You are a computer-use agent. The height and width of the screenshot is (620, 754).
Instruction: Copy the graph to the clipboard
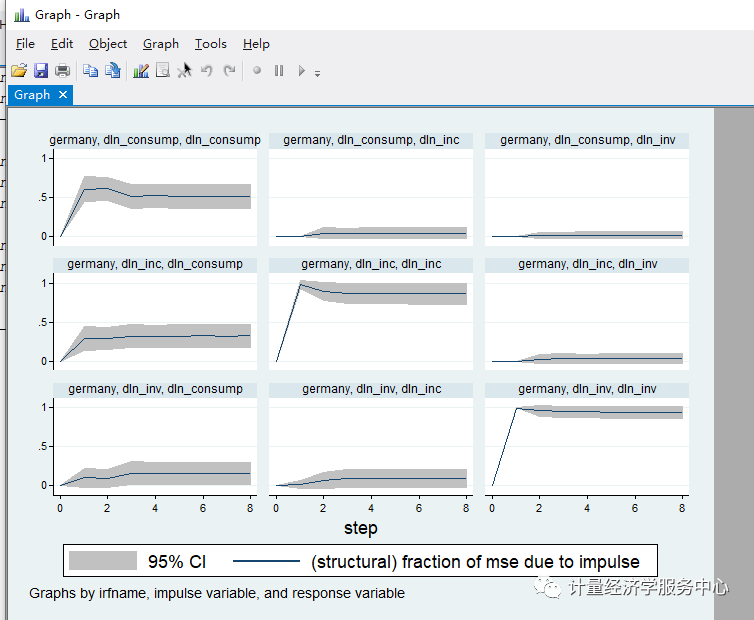[x=90, y=71]
